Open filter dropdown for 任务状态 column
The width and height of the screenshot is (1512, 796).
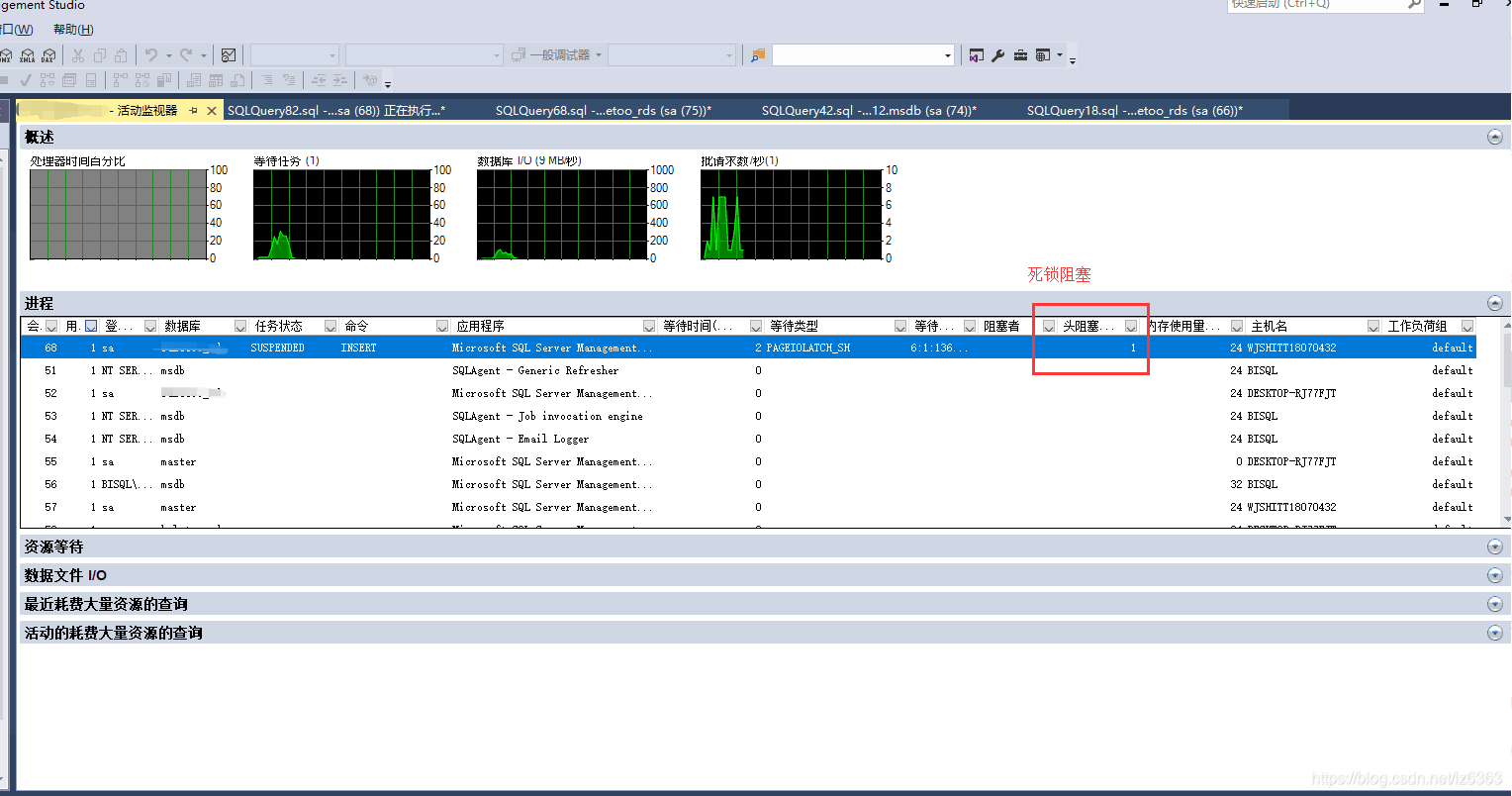click(x=330, y=326)
